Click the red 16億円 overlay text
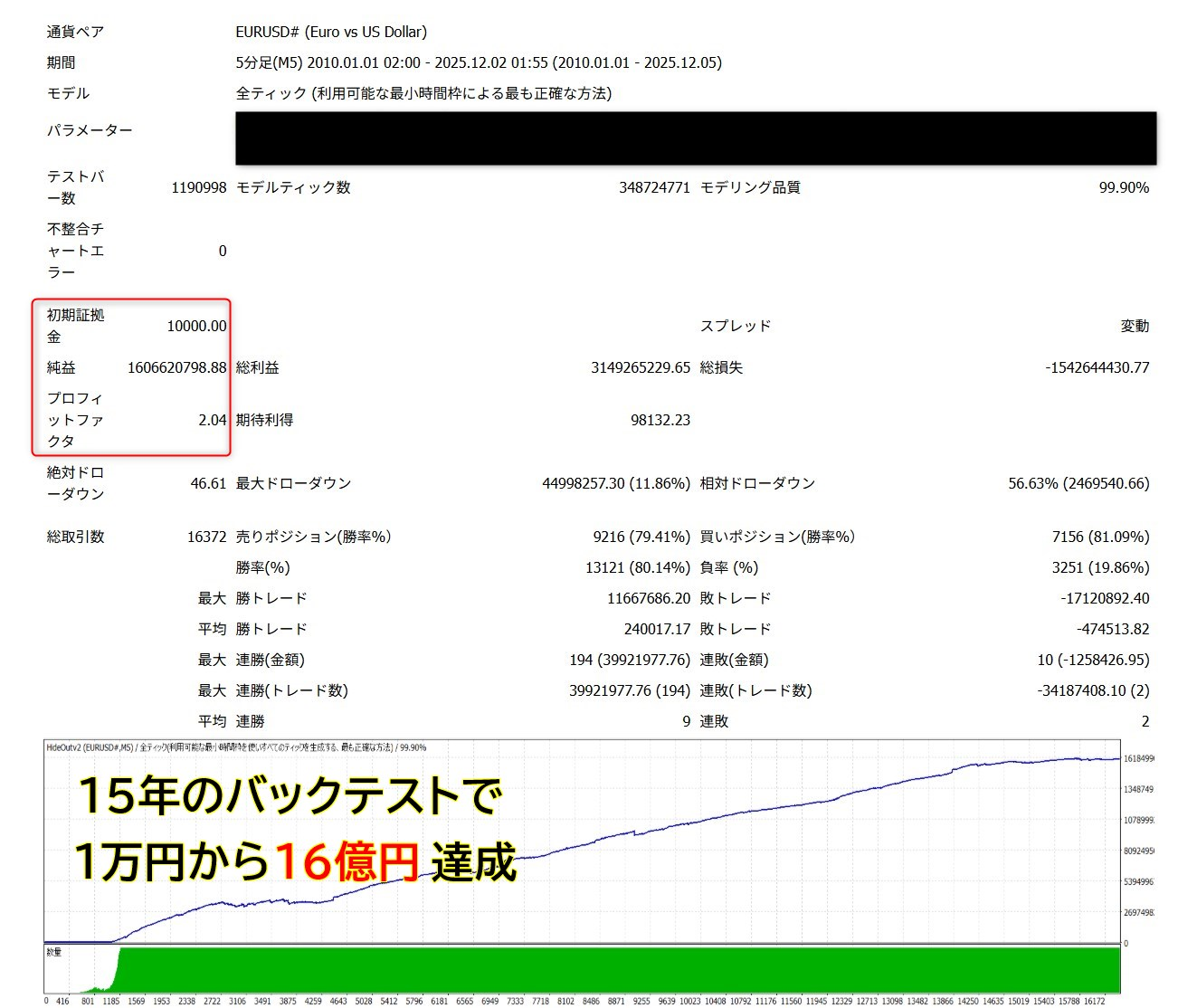This screenshot has height=1008, width=1197. (x=346, y=861)
